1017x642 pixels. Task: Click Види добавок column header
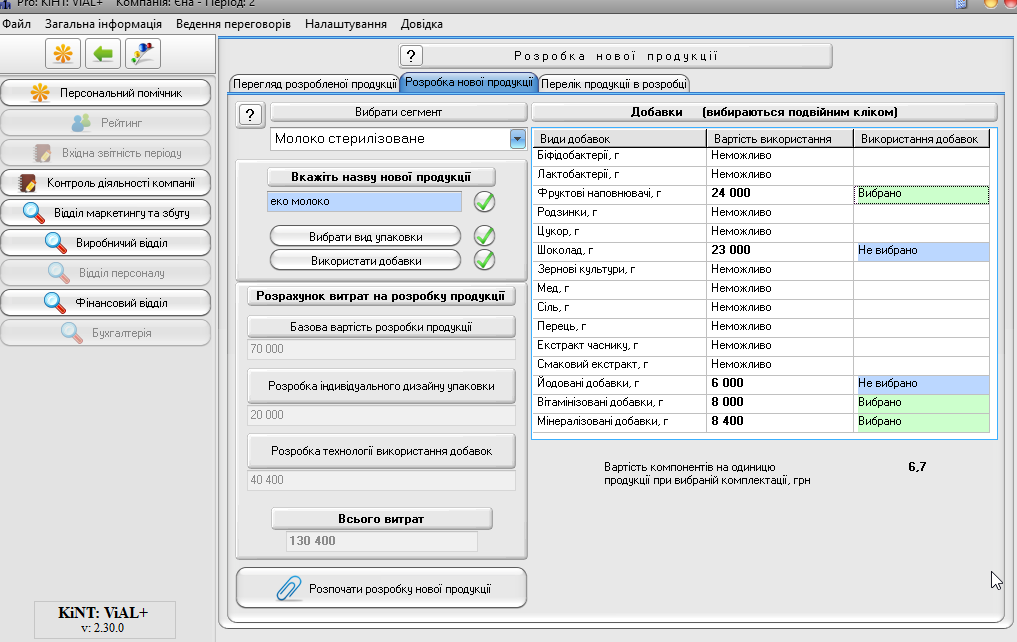[x=620, y=138]
